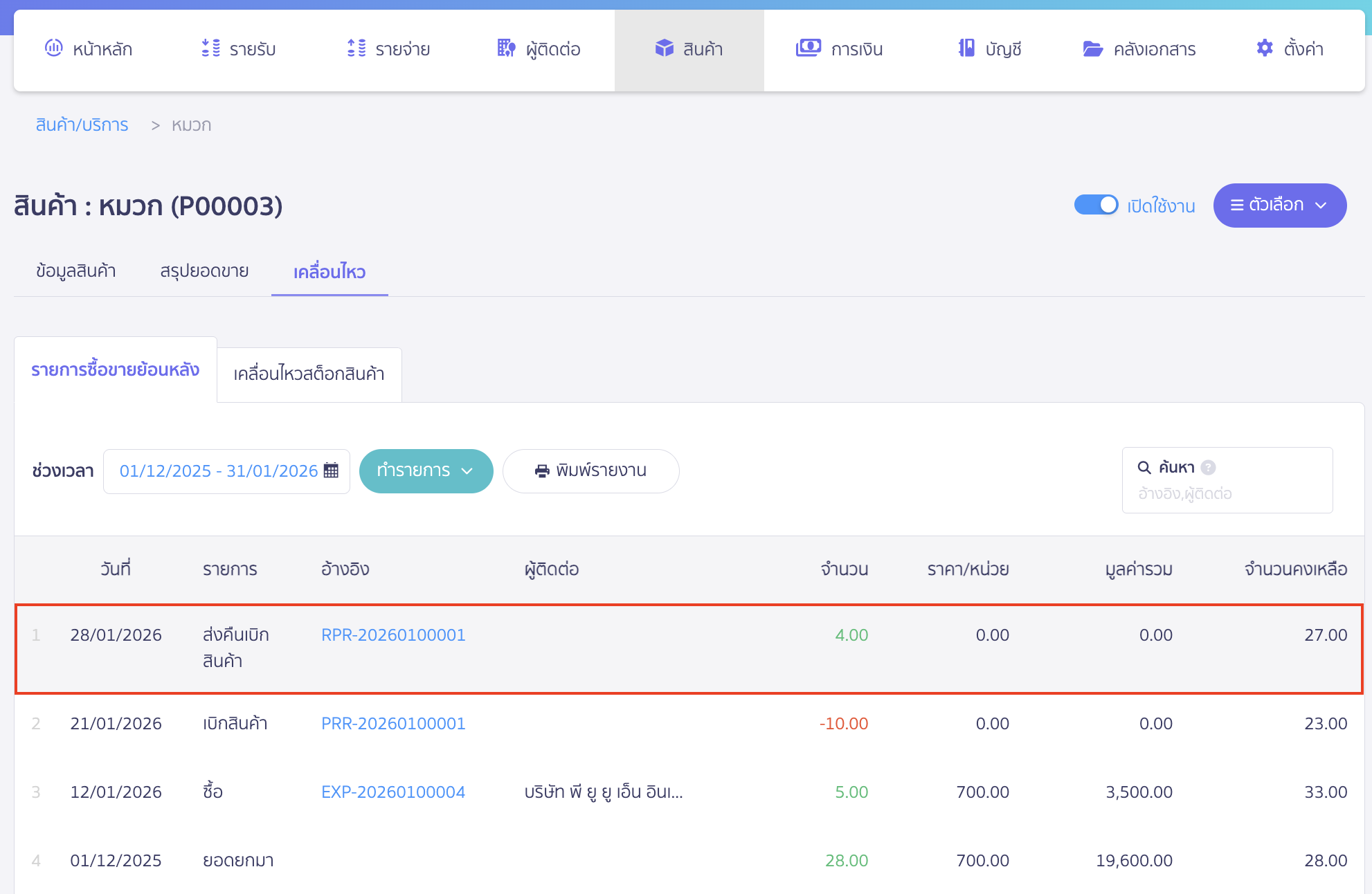The image size is (1372, 894).
Task: Click the calendar icon in date range
Action: coord(332,471)
